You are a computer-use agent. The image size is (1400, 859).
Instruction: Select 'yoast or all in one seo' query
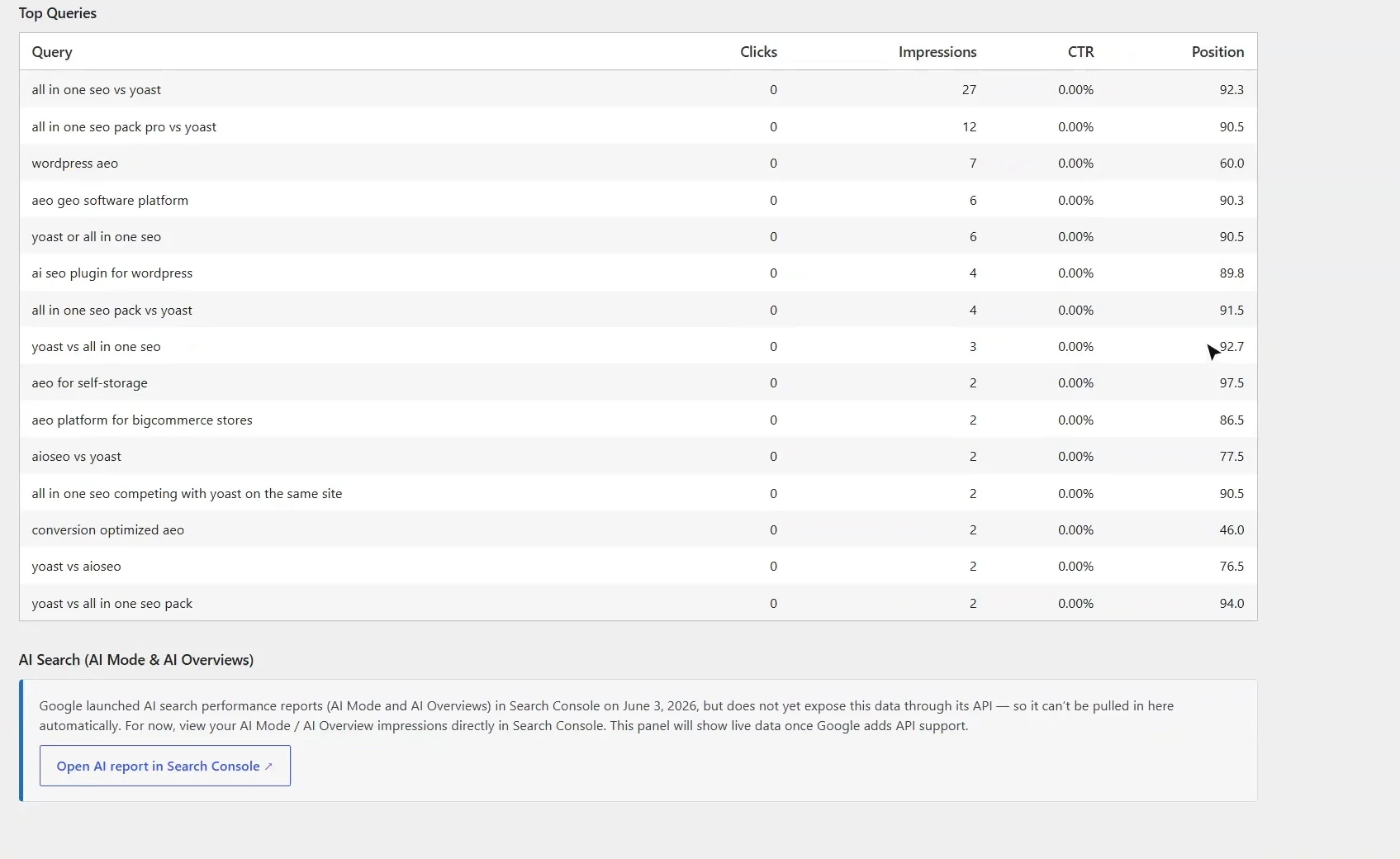pos(97,237)
